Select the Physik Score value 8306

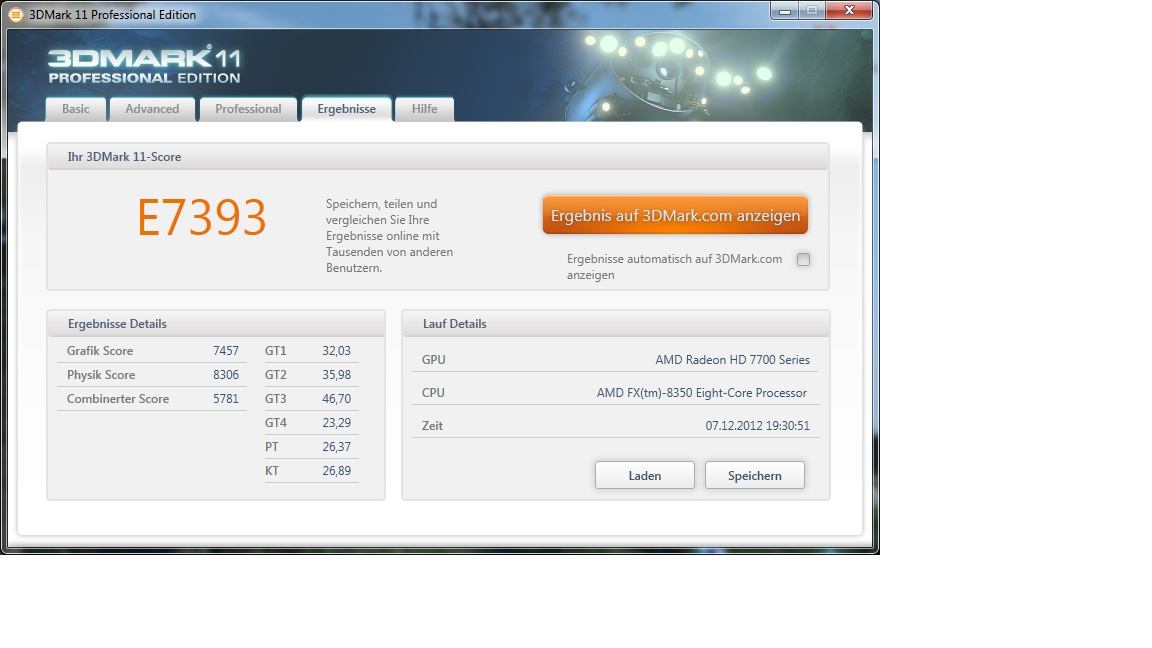coord(226,375)
